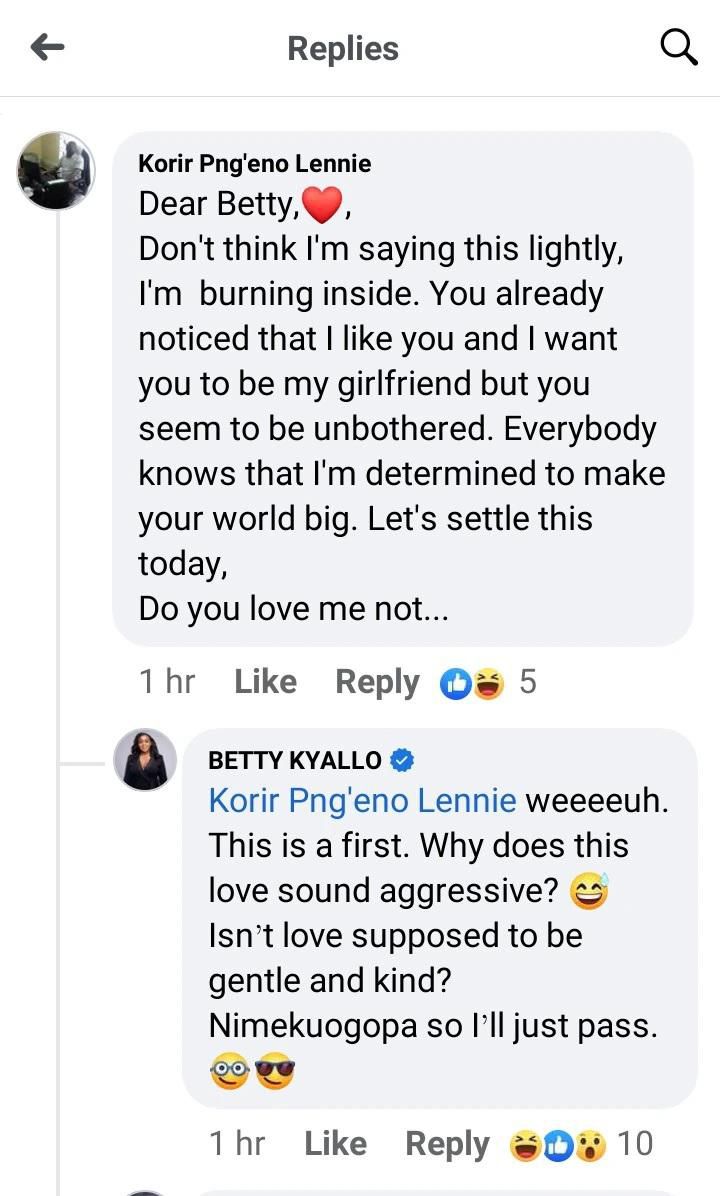The height and width of the screenshot is (1196, 720).
Task: Like Korir Png'eno Lennie's comment
Action: pyautogui.click(x=265, y=682)
